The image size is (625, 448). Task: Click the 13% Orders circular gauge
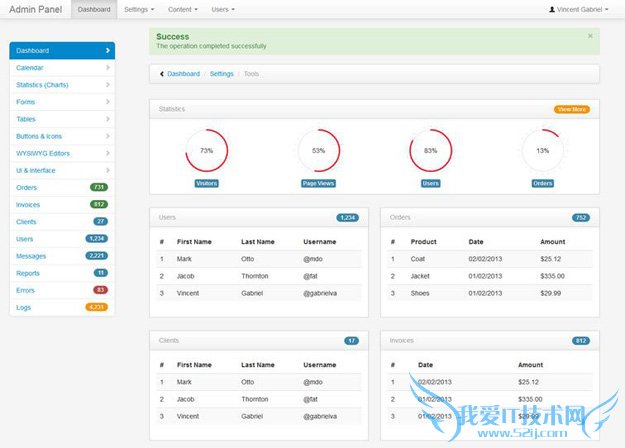[x=542, y=151]
